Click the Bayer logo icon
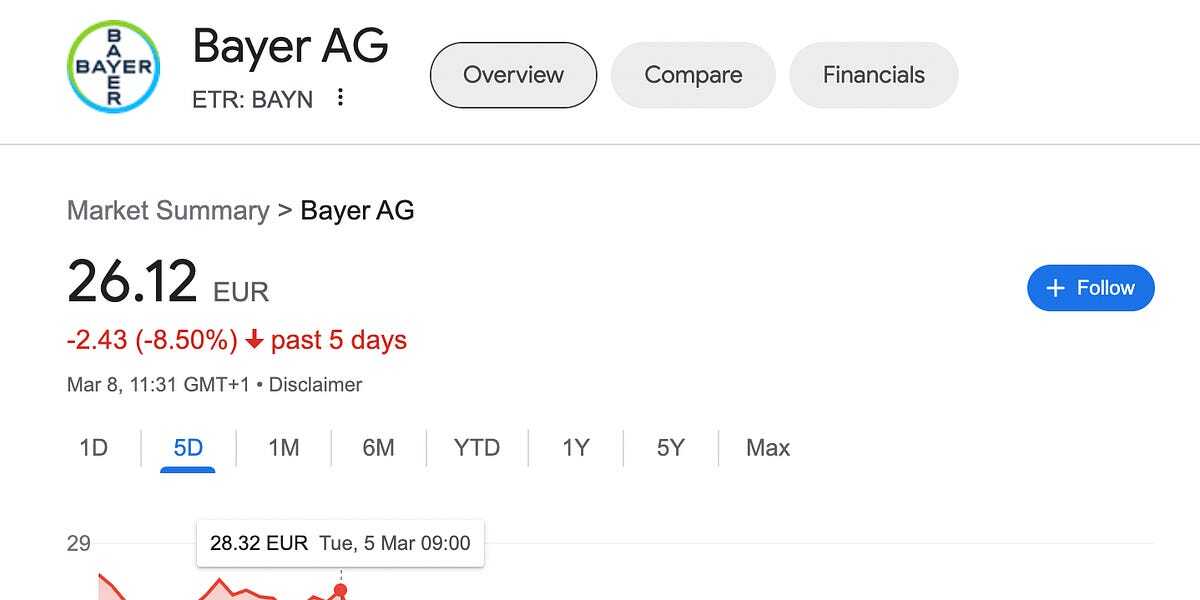The height and width of the screenshot is (600, 1200). [114, 67]
